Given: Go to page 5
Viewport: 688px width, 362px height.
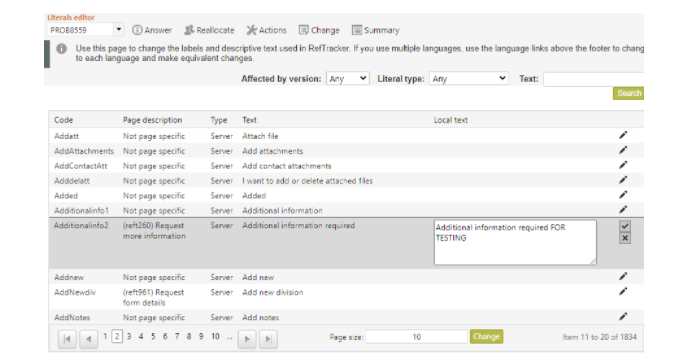Looking at the screenshot, I should click(153, 336).
